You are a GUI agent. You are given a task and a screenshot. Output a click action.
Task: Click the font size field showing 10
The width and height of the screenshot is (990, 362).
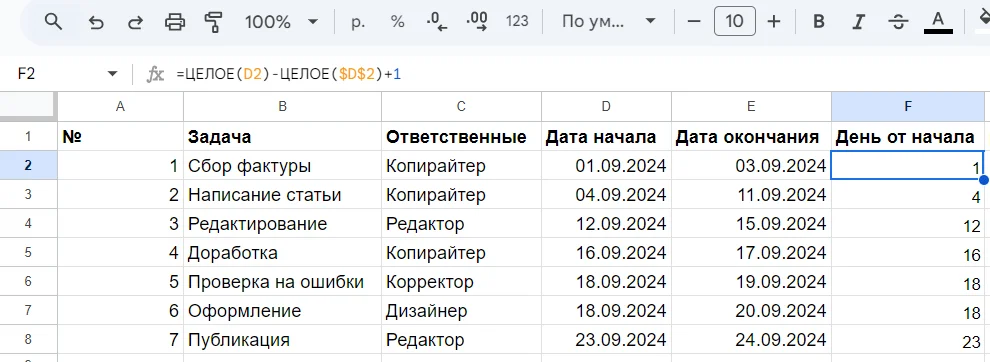click(x=734, y=22)
